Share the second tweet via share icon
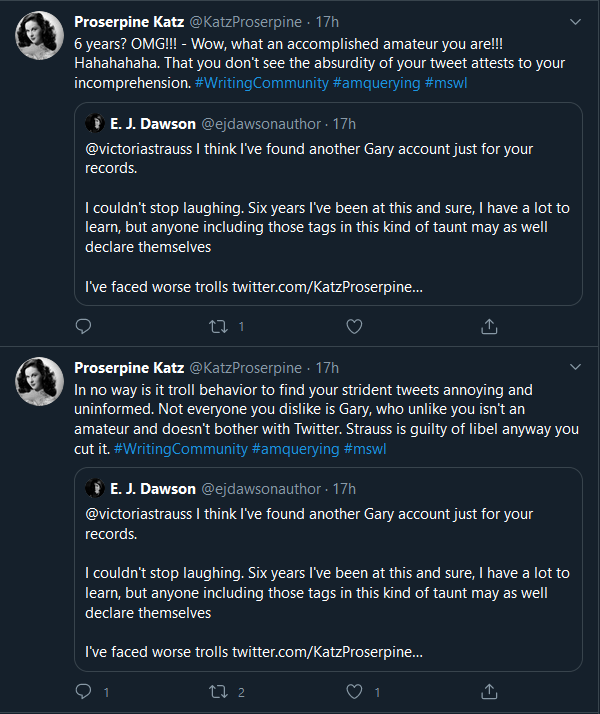This screenshot has height=714, width=600. [x=489, y=691]
